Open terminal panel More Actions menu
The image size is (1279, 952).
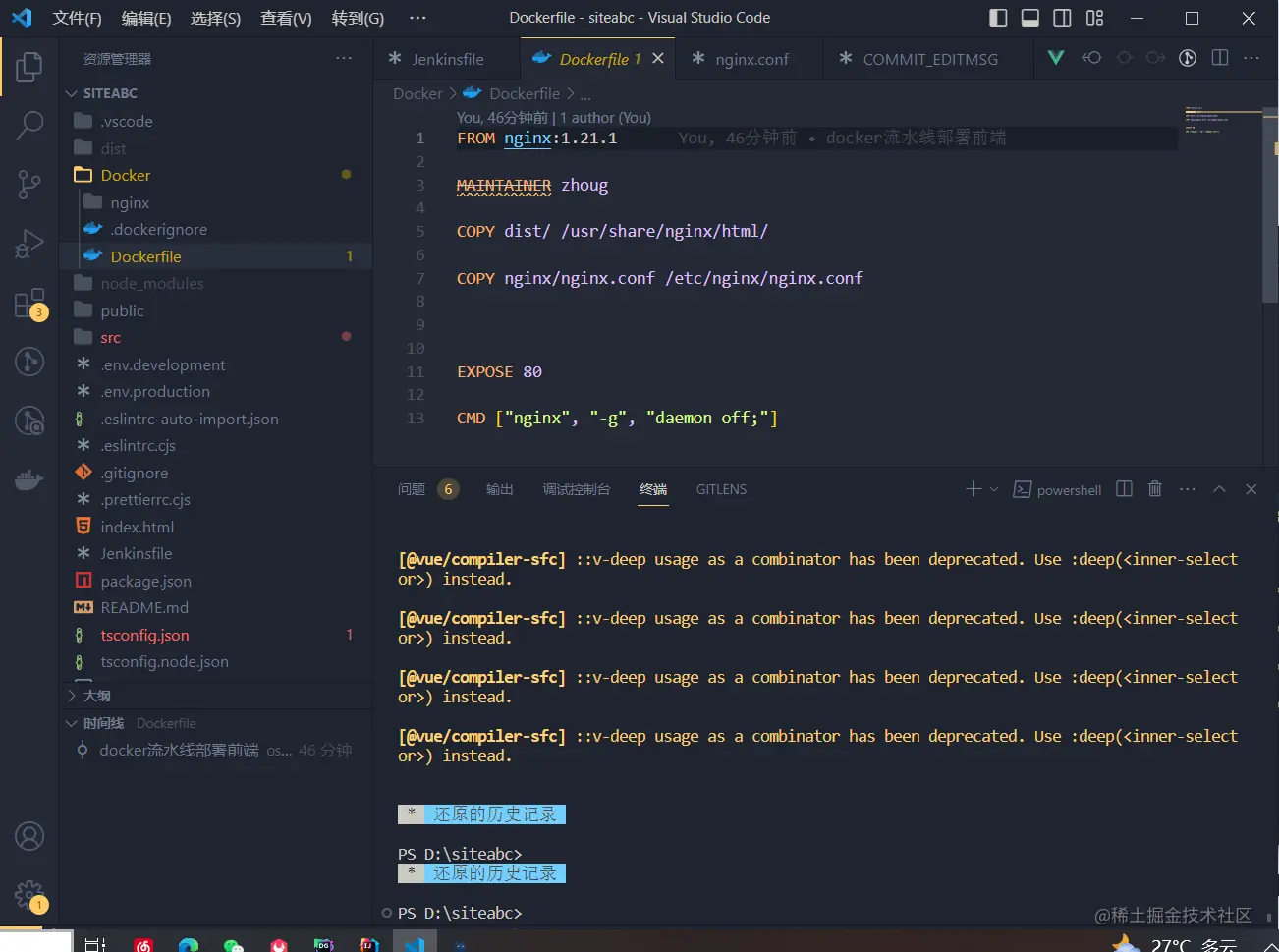[1188, 489]
